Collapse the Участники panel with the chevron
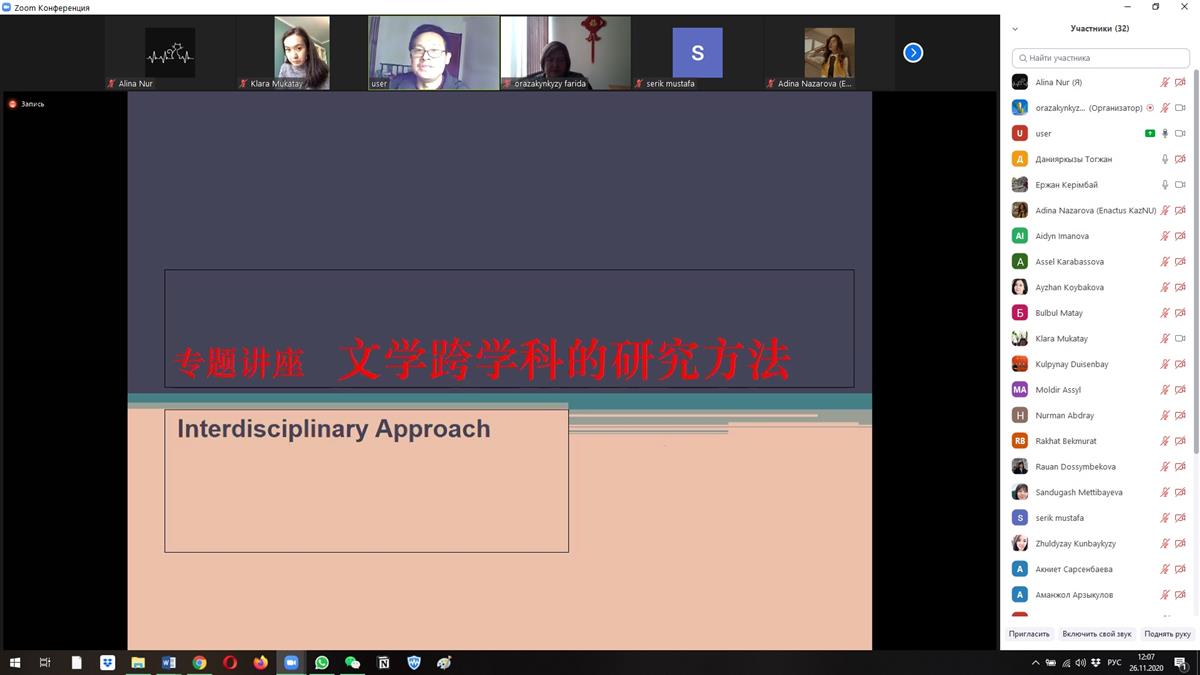Screen dimensions: 1200x675 (x=1016, y=29)
